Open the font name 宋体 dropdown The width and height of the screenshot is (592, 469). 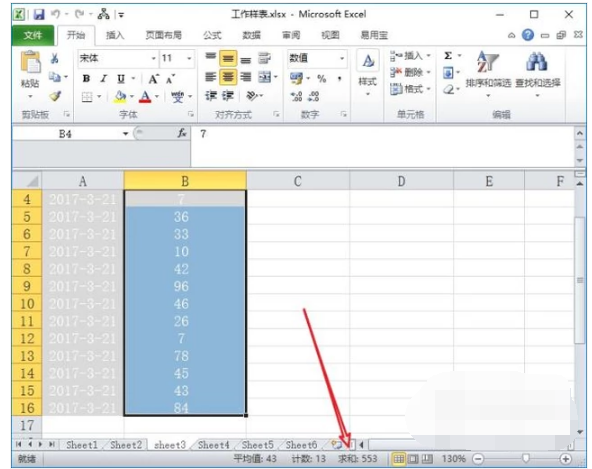point(154,59)
